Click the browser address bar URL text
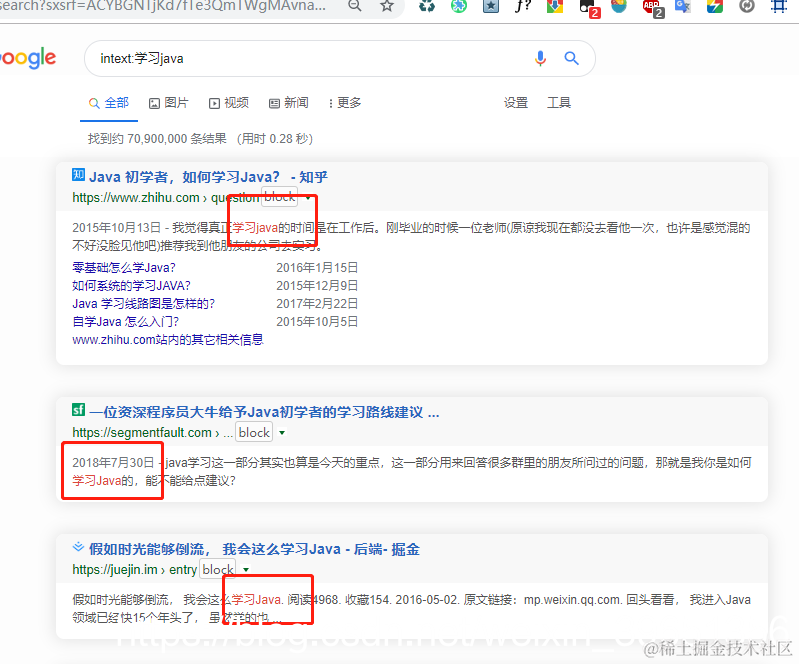Viewport: 799px width, 664px height. 163,6
